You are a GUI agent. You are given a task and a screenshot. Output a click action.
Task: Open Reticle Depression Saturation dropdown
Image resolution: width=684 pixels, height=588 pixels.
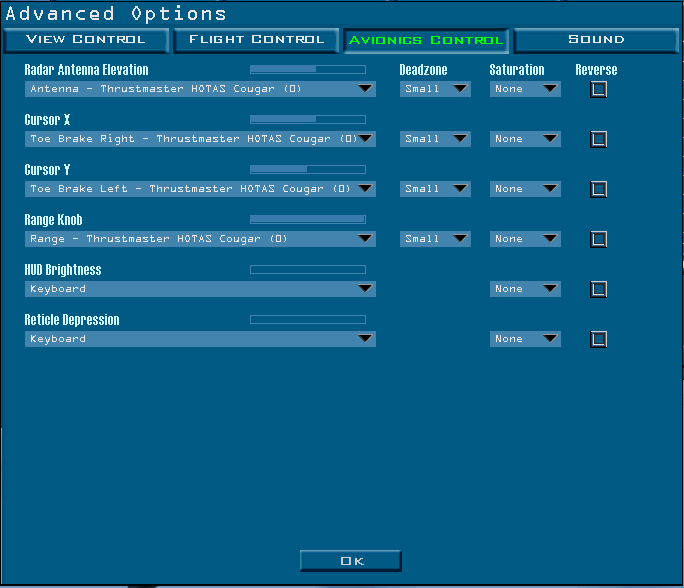point(525,339)
